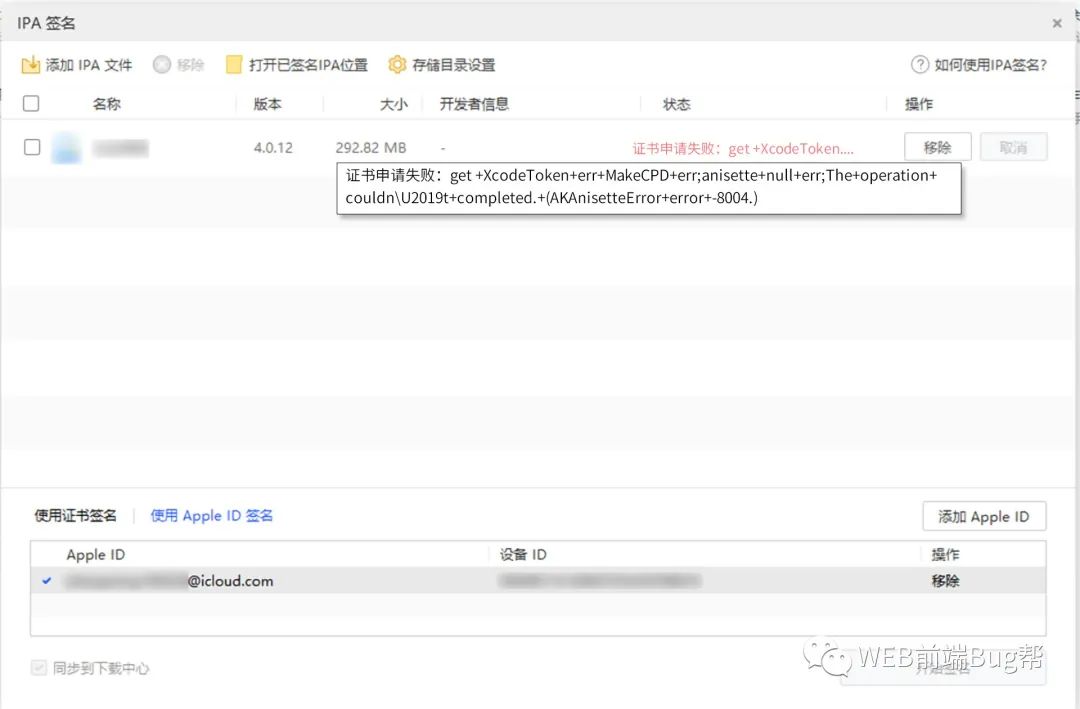Click the app icon thumbnail in the list
This screenshot has width=1080, height=709.
click(66, 147)
